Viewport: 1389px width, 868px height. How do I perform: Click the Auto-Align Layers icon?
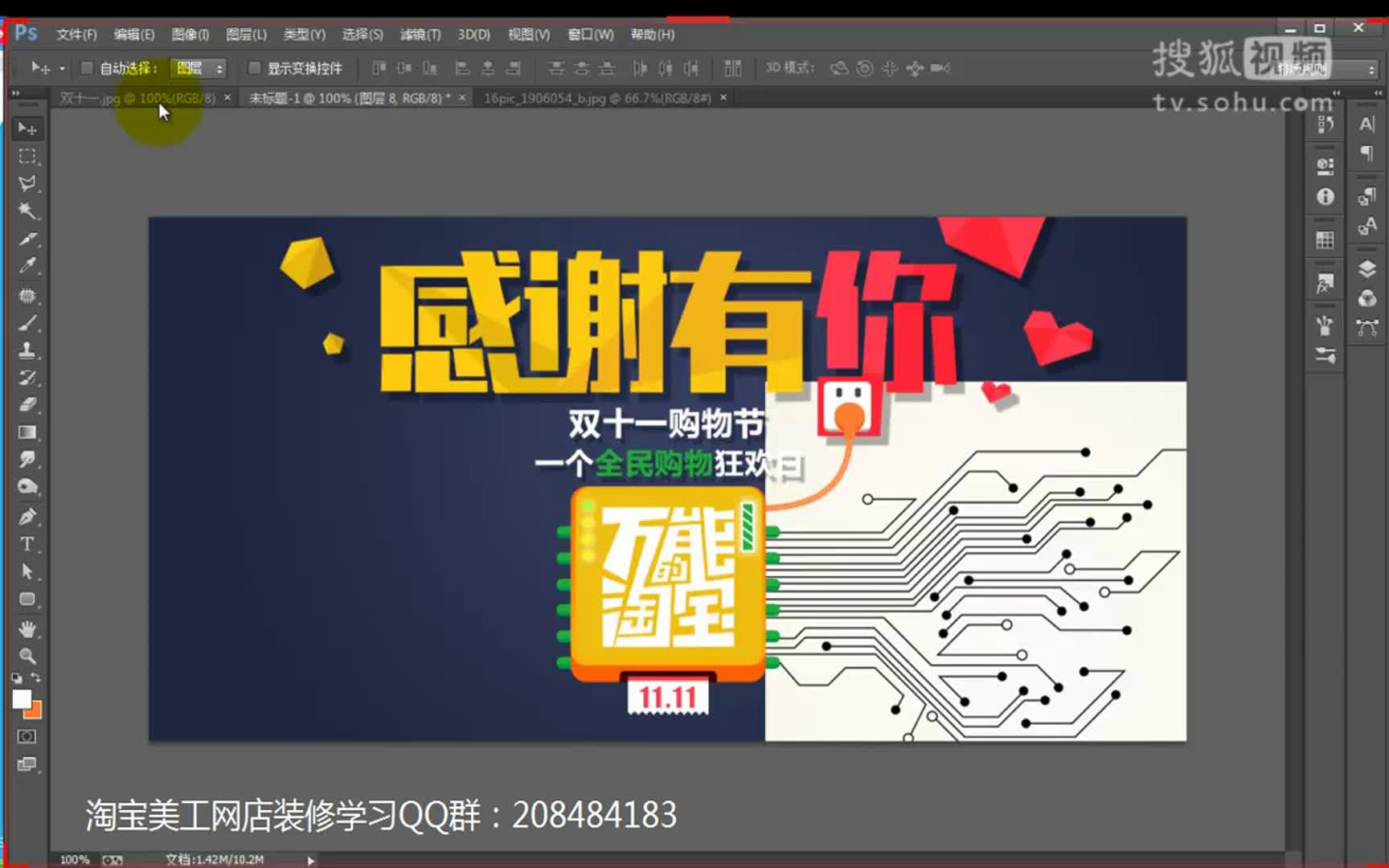732,68
